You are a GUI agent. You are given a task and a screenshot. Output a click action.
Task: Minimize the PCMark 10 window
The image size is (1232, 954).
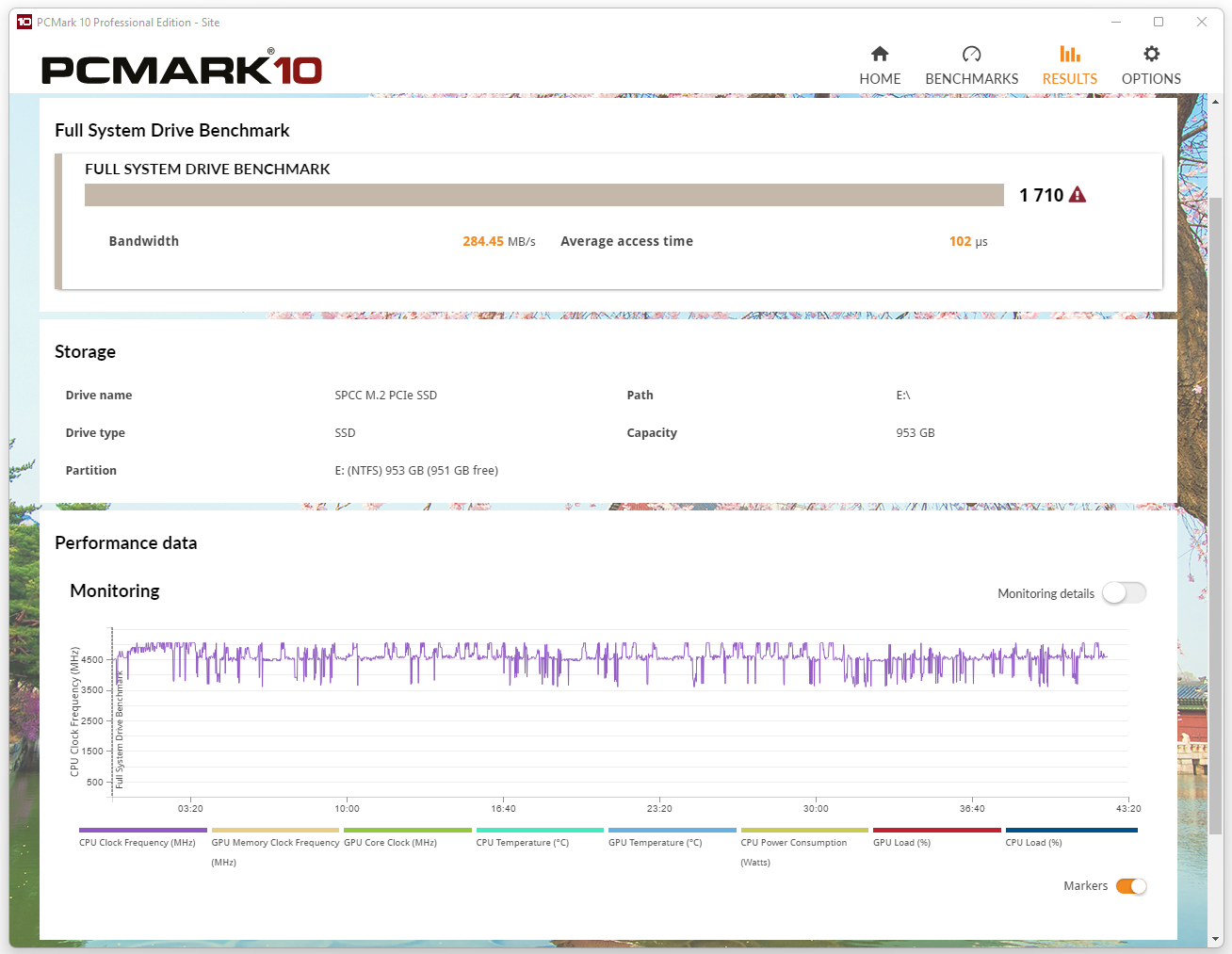click(x=1116, y=22)
